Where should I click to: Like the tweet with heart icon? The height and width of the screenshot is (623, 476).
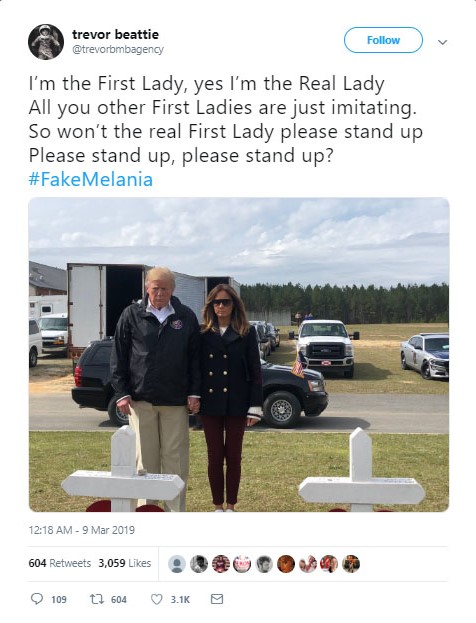pos(157,599)
